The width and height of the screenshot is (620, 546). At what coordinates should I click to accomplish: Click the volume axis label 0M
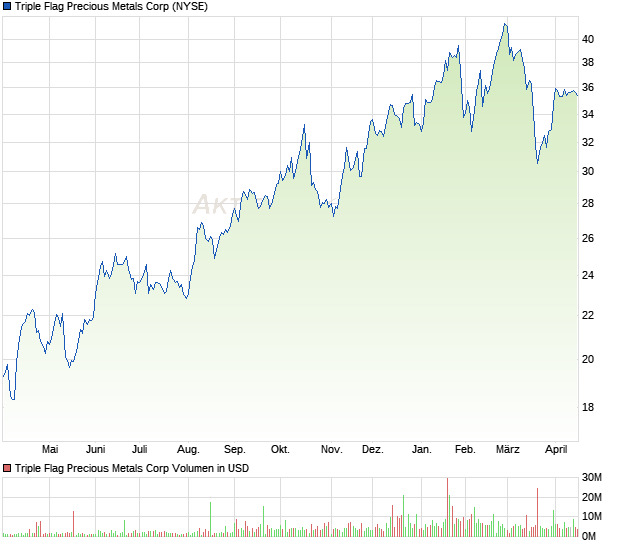pos(588,536)
